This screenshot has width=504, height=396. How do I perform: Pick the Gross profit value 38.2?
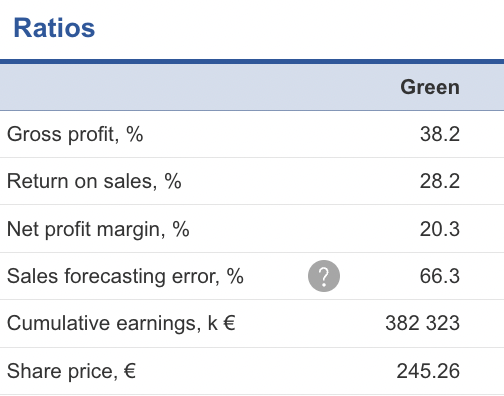[440, 134]
